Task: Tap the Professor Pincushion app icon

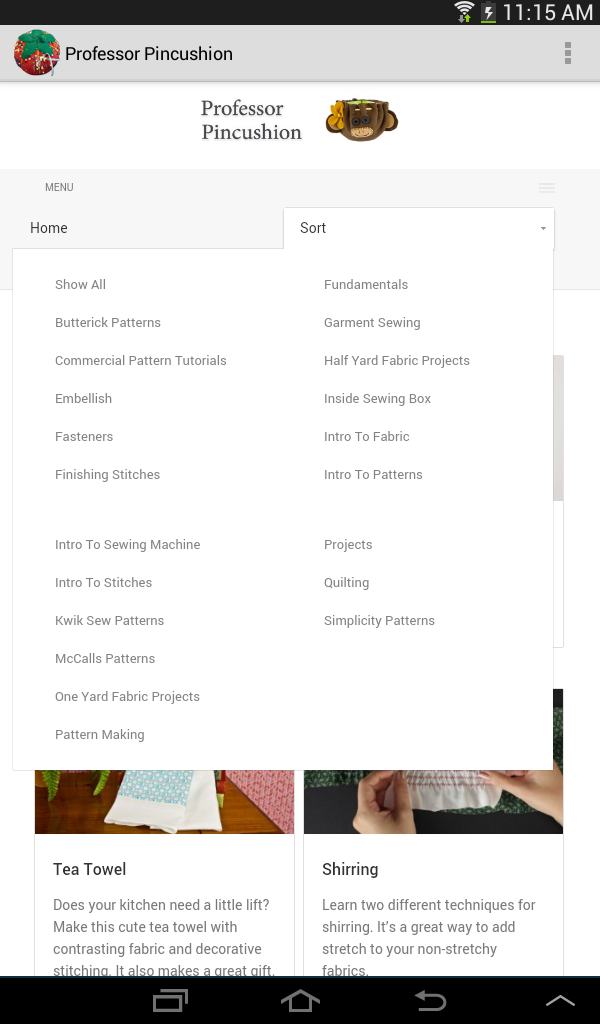Action: (x=36, y=53)
